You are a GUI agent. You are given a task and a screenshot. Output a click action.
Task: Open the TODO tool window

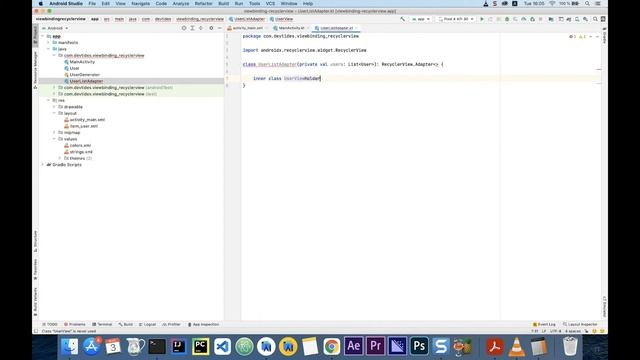coord(50,324)
